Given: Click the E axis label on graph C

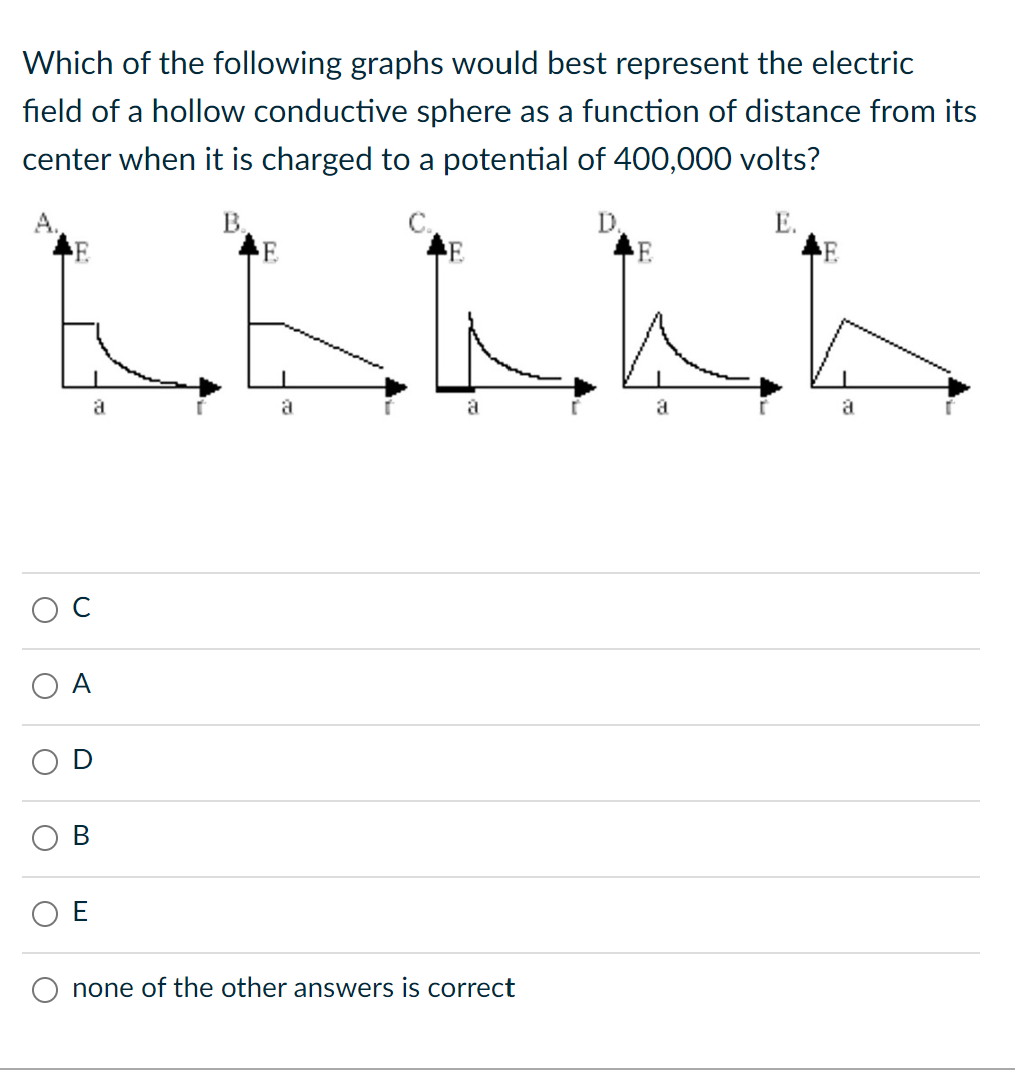Looking at the screenshot, I should click(455, 250).
